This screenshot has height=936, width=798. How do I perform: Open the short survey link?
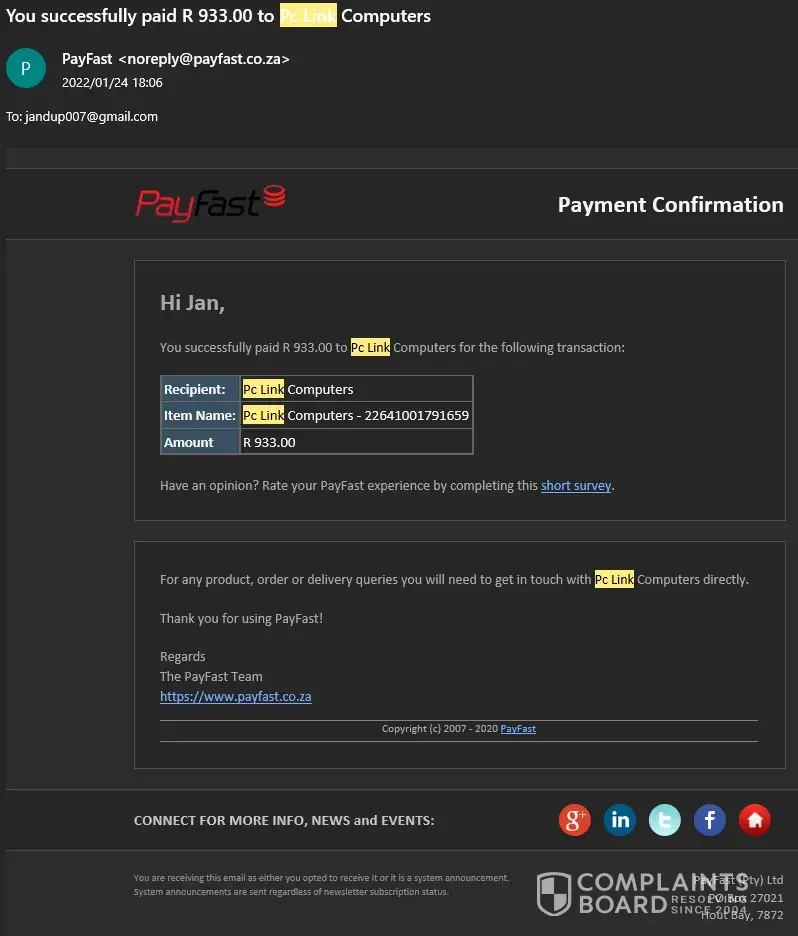576,485
